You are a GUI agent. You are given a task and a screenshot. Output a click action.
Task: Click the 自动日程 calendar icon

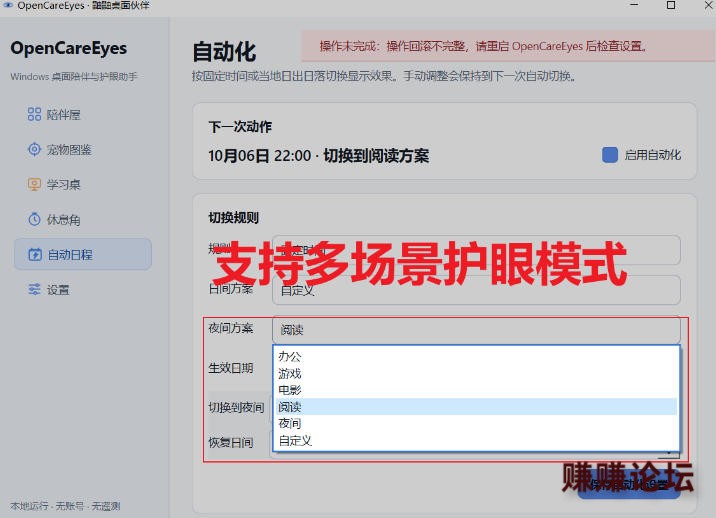35,254
